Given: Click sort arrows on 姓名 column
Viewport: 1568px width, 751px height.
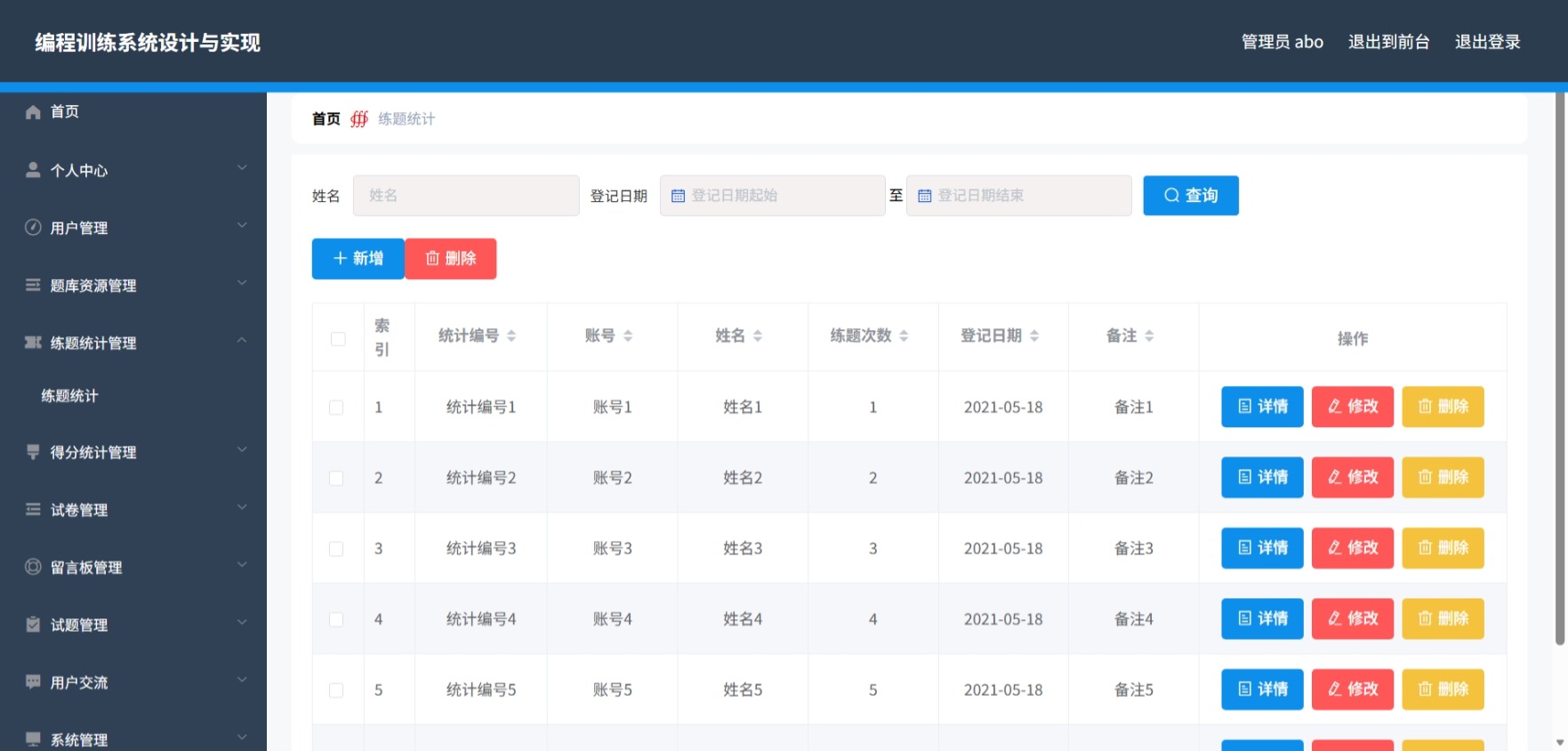Looking at the screenshot, I should [758, 335].
